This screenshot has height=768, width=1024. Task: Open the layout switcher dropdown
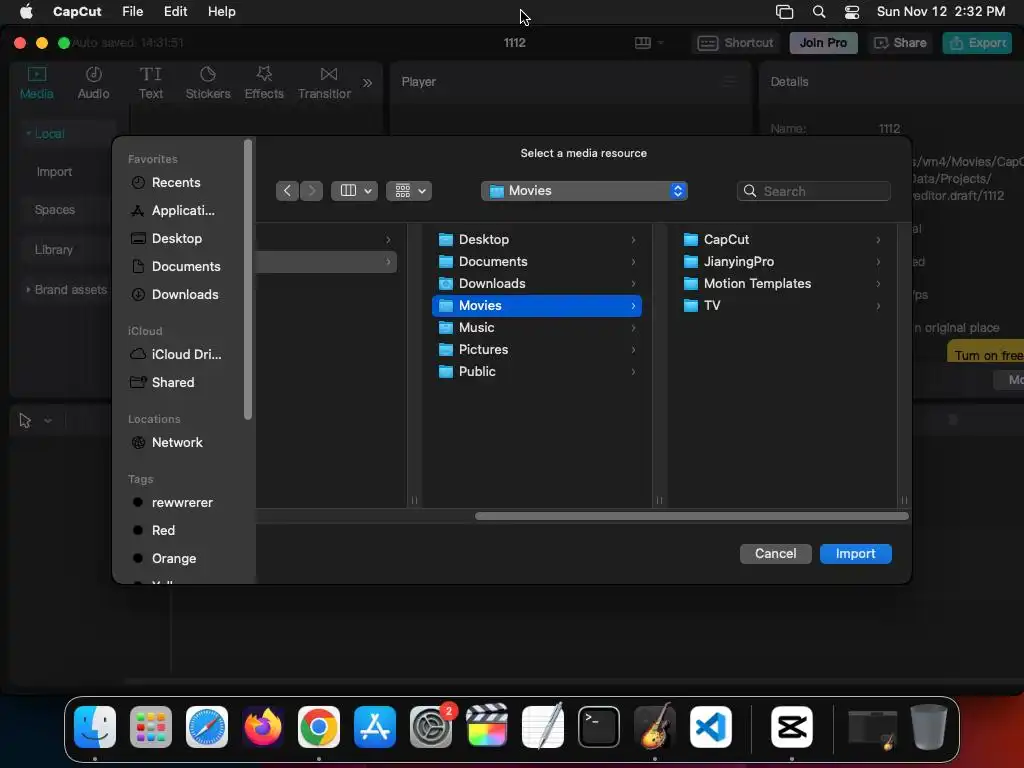pos(649,42)
